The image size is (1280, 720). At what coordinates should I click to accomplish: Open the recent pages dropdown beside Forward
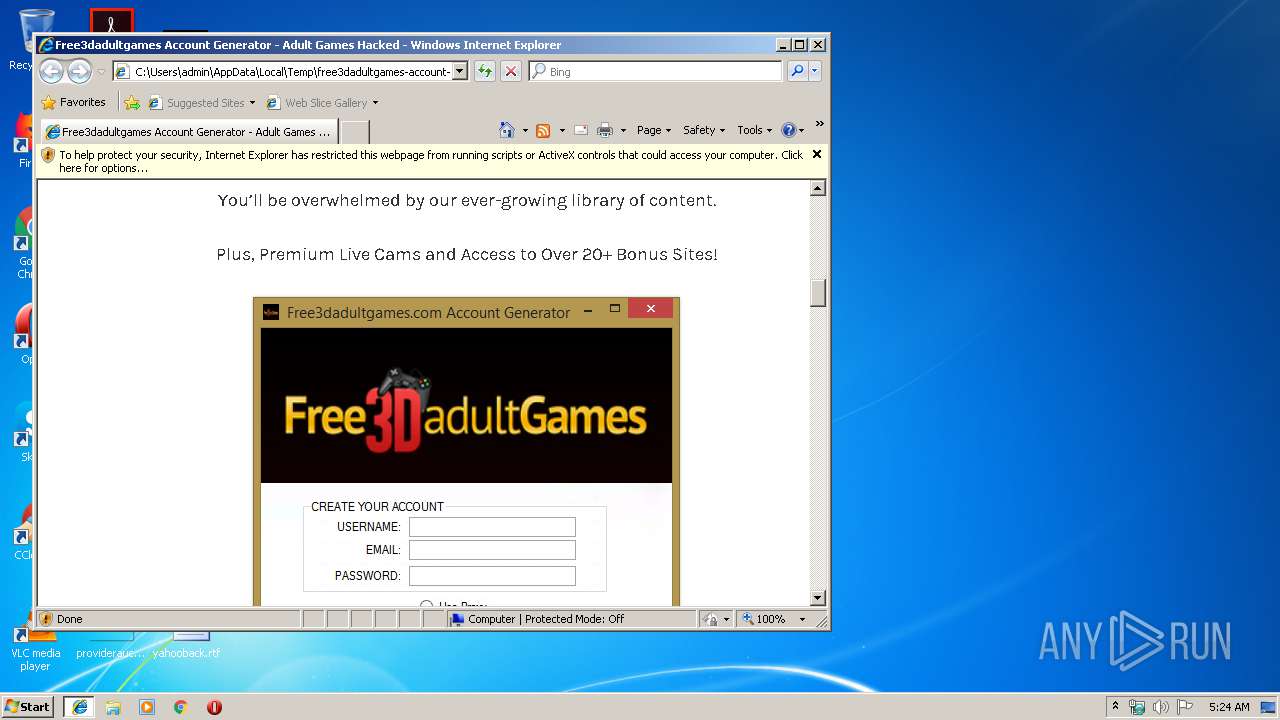[x=101, y=72]
